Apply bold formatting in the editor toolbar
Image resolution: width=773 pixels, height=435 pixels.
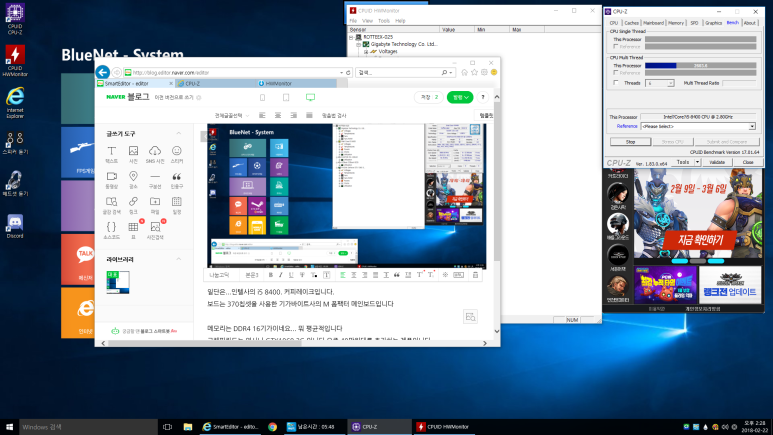[x=270, y=275]
